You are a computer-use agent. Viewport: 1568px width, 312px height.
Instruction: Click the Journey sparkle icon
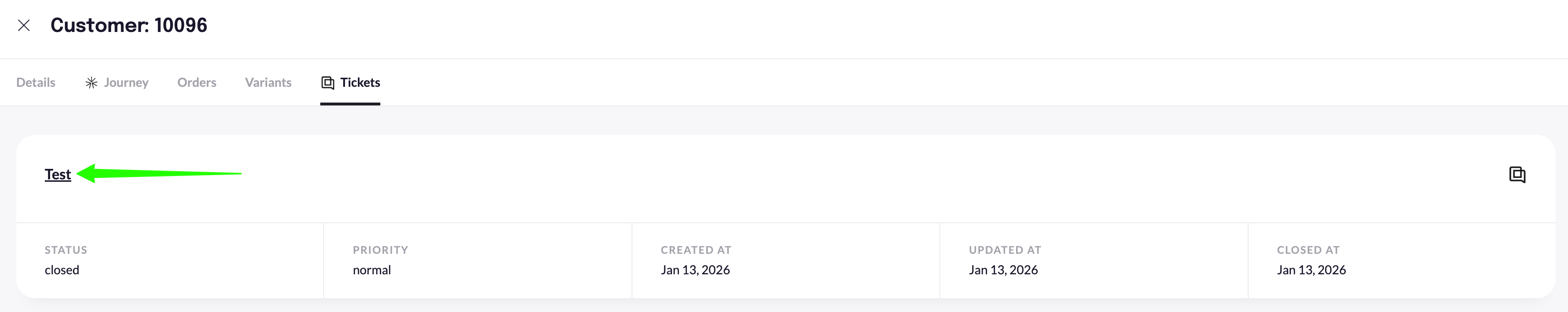click(92, 83)
